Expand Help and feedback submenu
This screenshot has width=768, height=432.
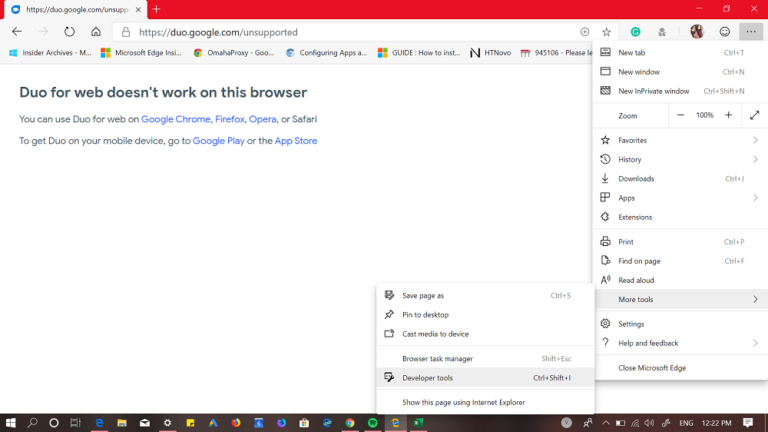coord(680,343)
